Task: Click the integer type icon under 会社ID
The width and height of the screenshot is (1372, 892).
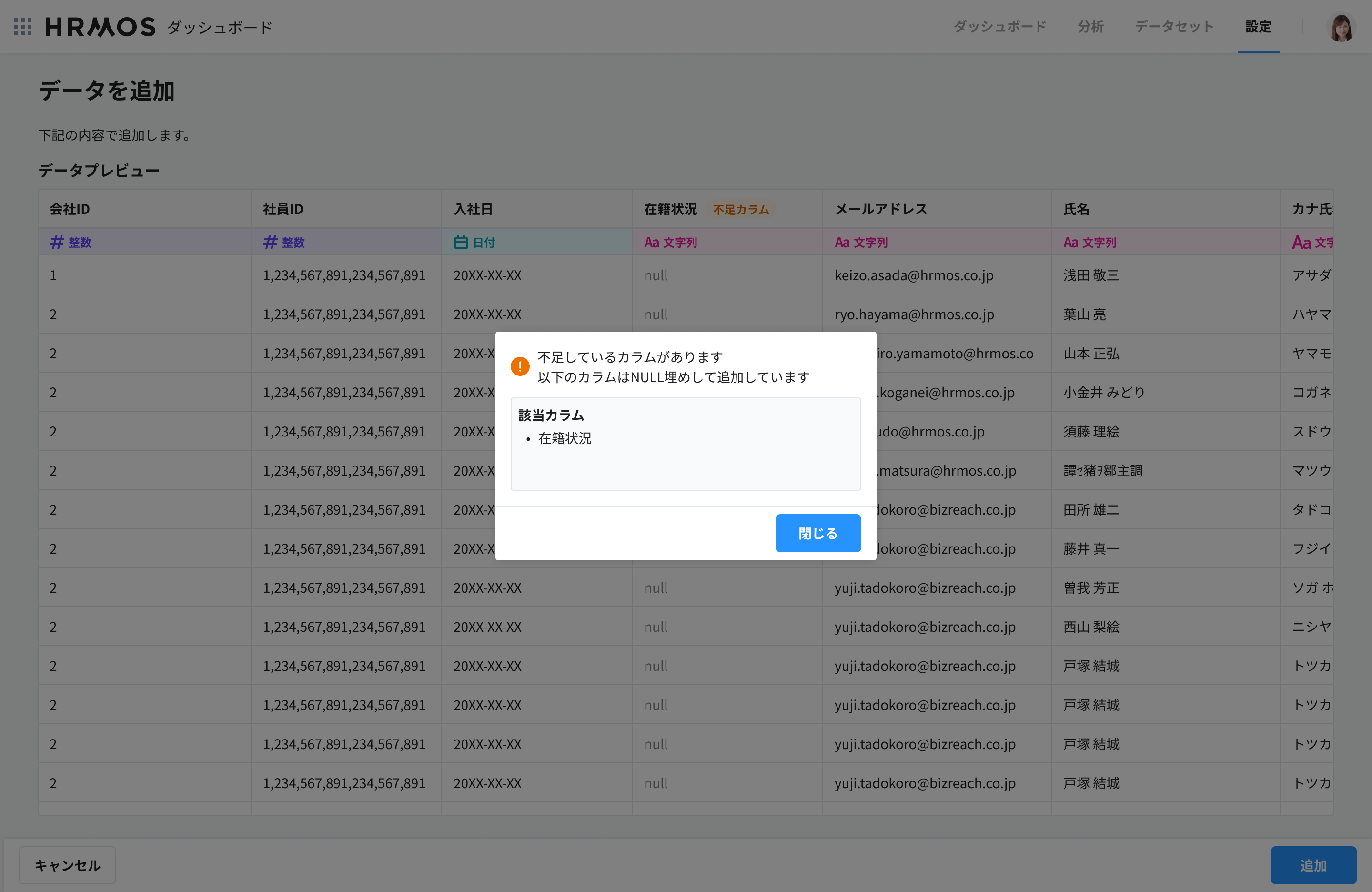Action: coord(57,242)
